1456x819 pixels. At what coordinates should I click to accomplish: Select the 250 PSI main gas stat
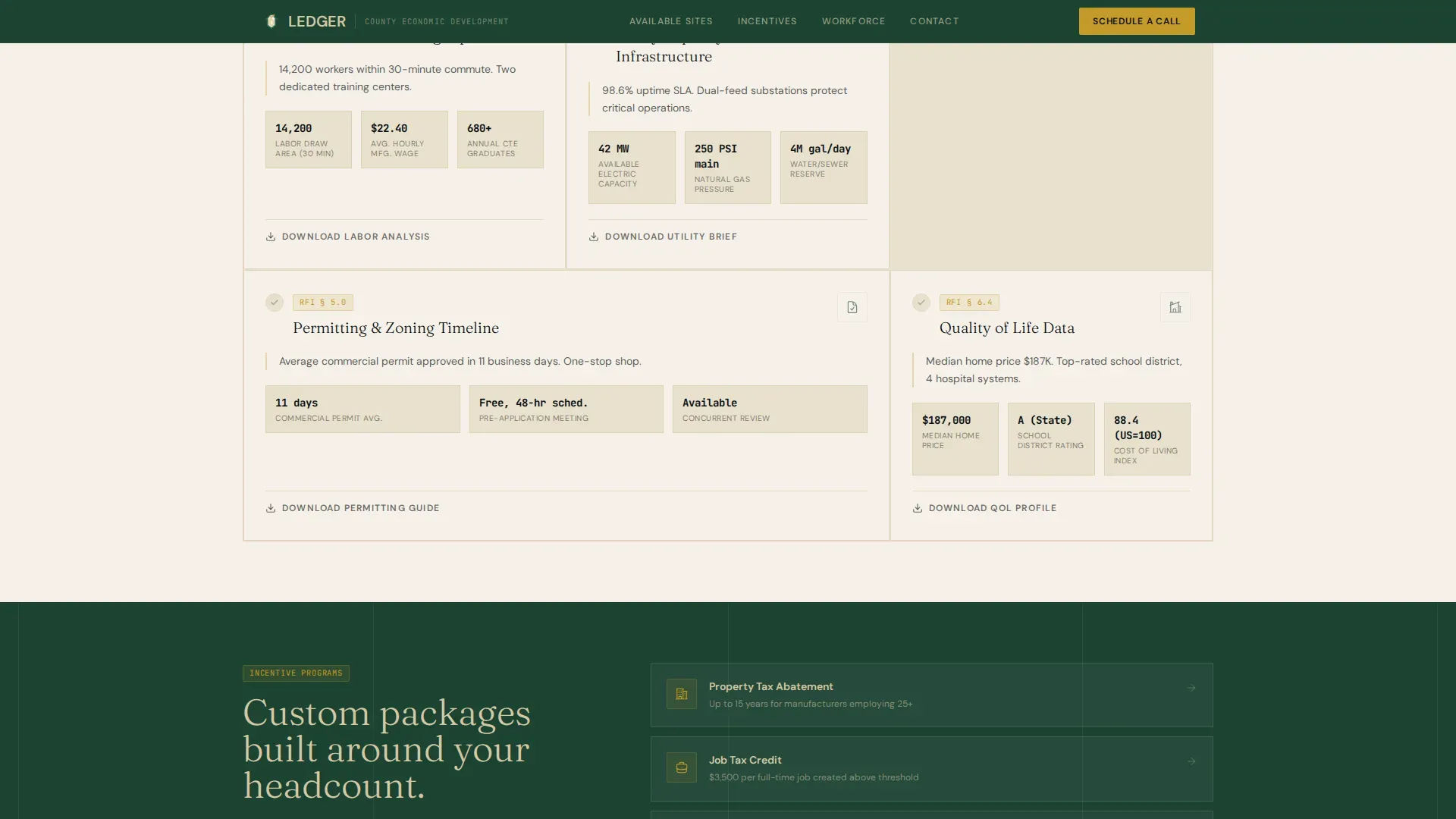coord(728,168)
